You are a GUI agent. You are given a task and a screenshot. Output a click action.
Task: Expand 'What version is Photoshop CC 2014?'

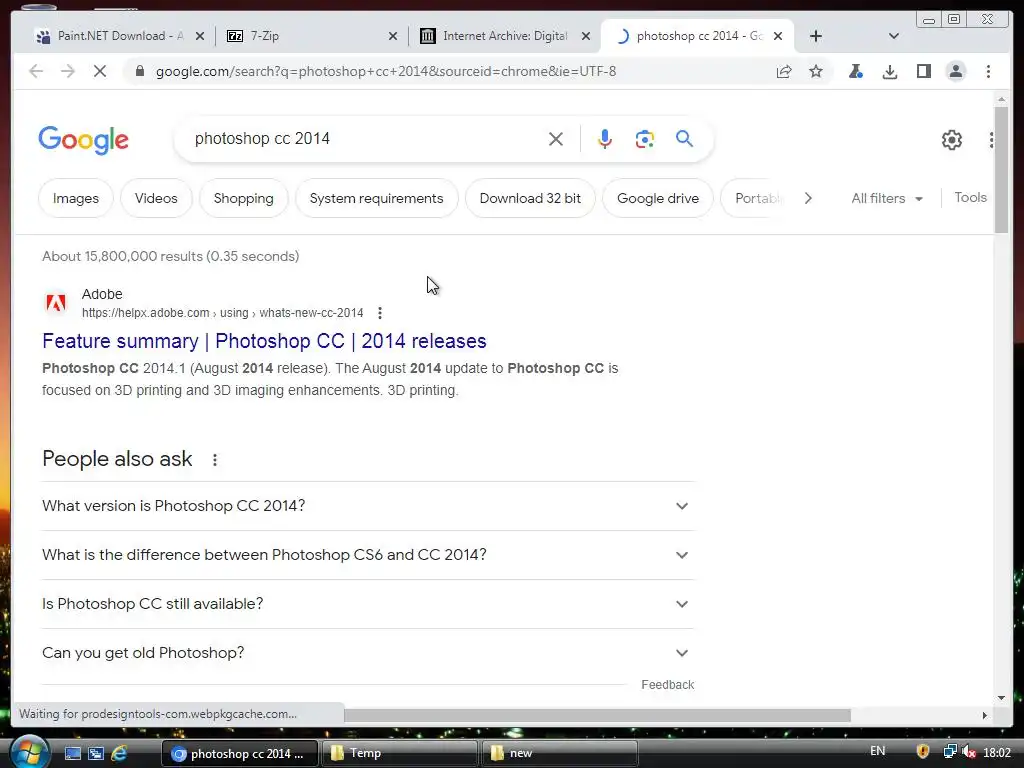pyautogui.click(x=368, y=506)
